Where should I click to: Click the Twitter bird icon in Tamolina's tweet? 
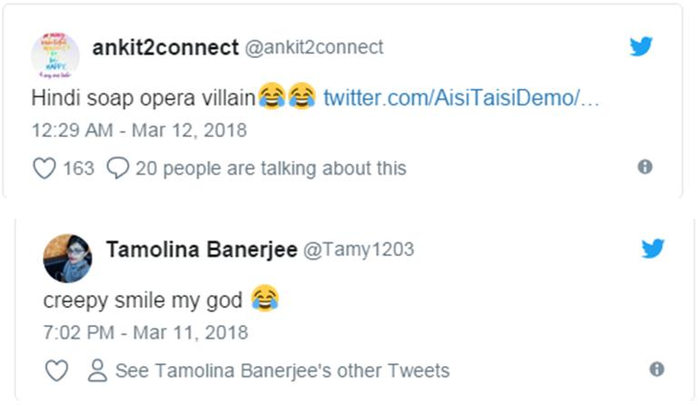[653, 248]
